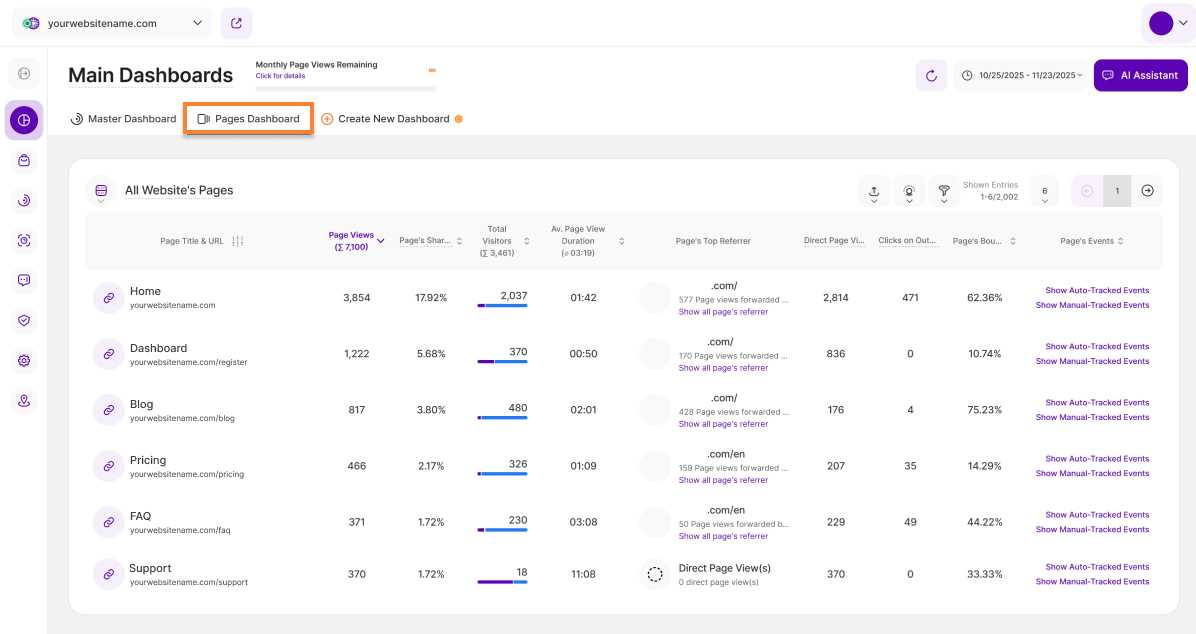The image size is (1196, 634).
Task: Open the export table icon menu
Action: (874, 191)
